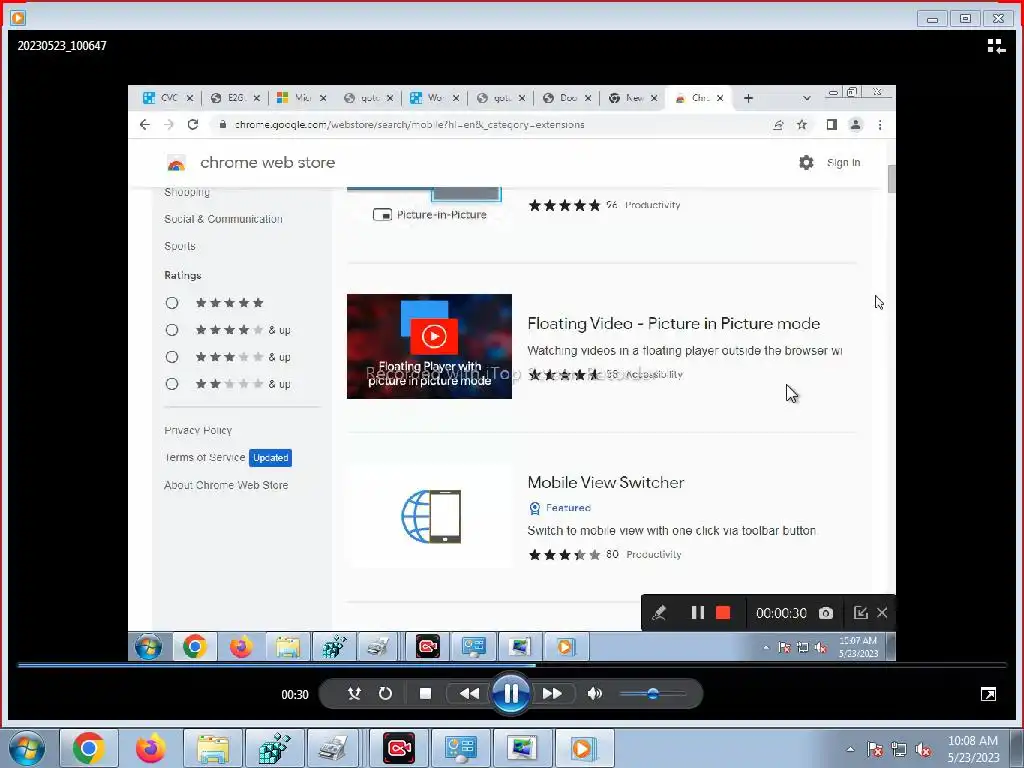This screenshot has height=768, width=1024.
Task: Open the Terms of Service link
Action: [x=204, y=457]
